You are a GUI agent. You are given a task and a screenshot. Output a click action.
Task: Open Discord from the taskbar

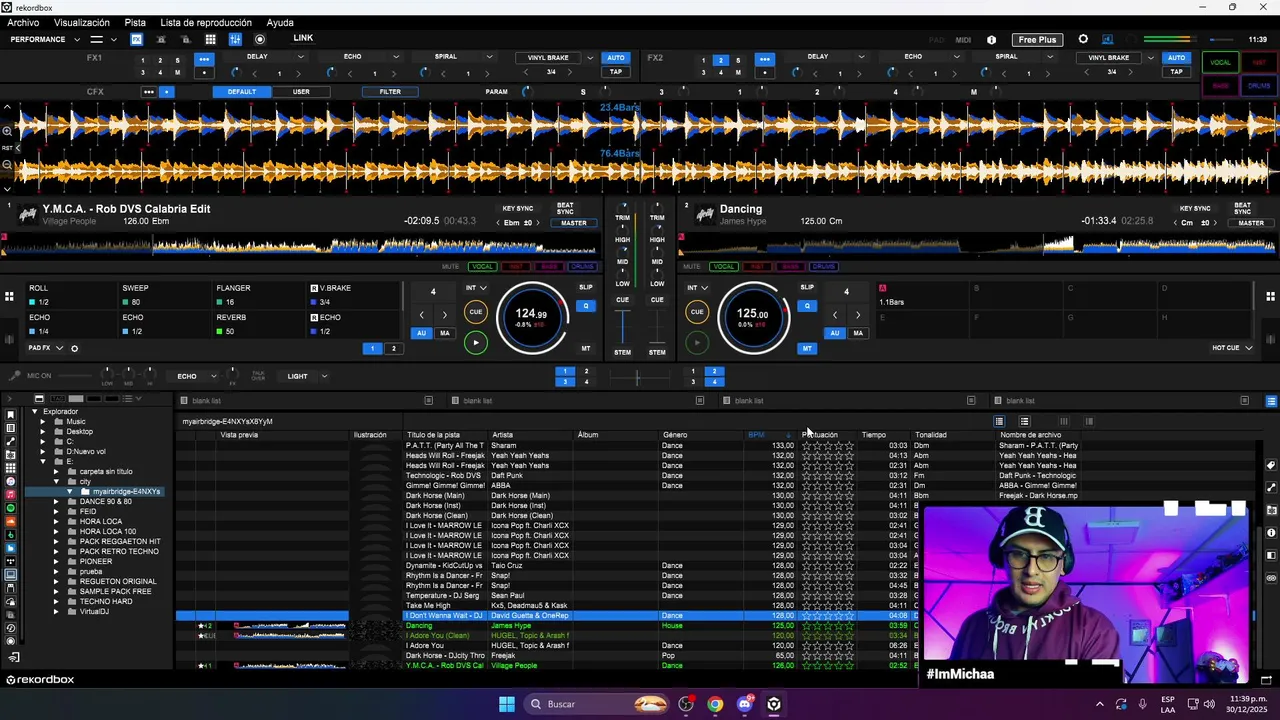745,704
